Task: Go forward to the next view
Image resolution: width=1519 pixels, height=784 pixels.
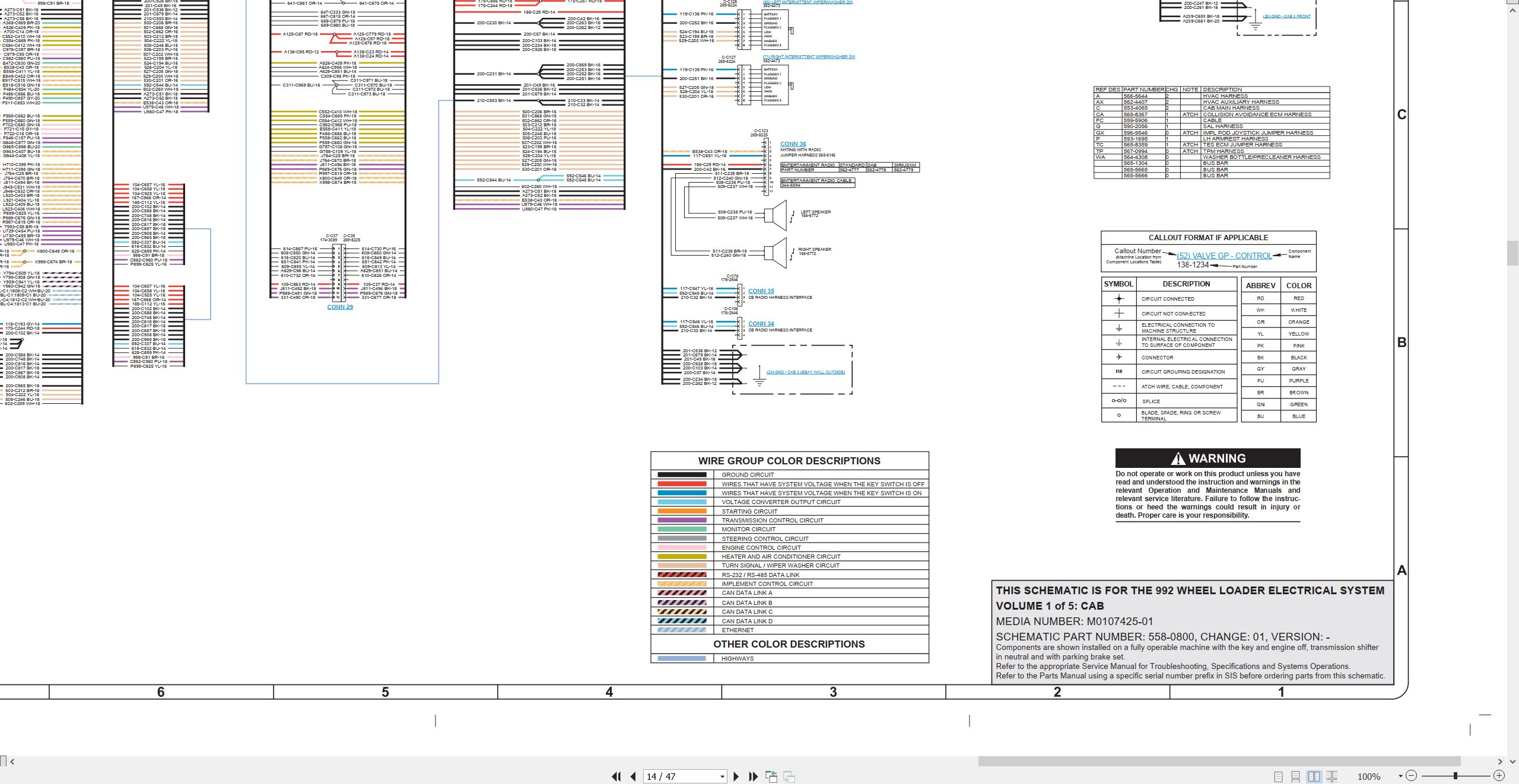Action: point(789,776)
